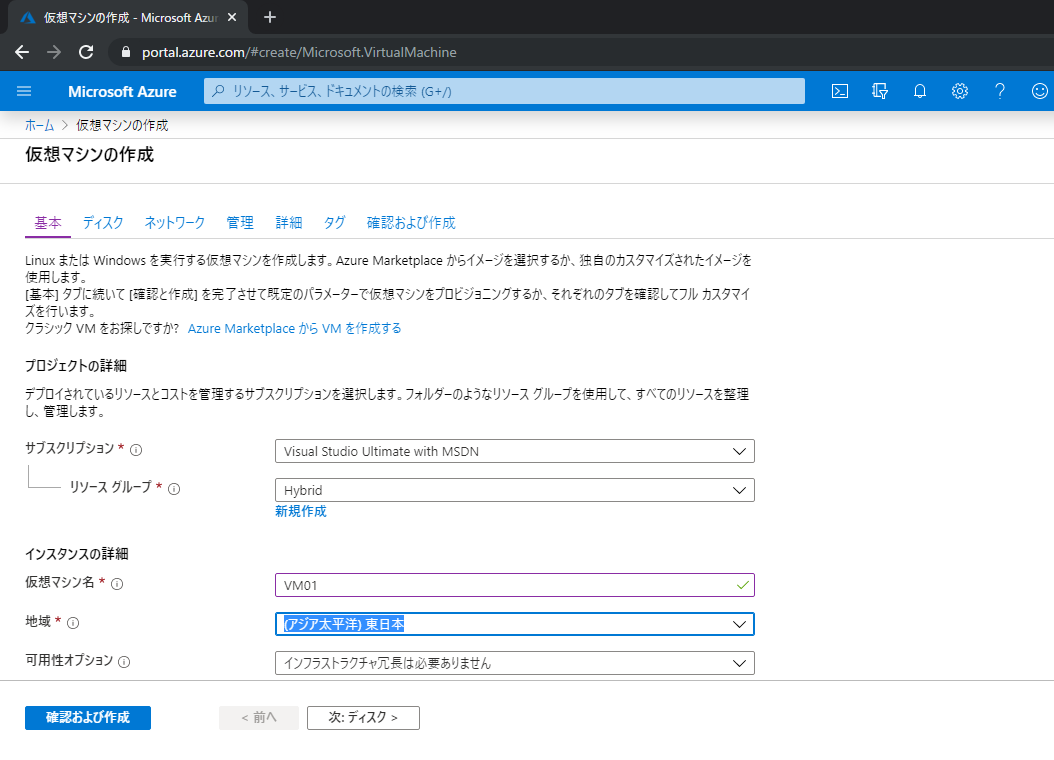Go to ホーム in the breadcrumb
1054x760 pixels.
(x=39, y=126)
